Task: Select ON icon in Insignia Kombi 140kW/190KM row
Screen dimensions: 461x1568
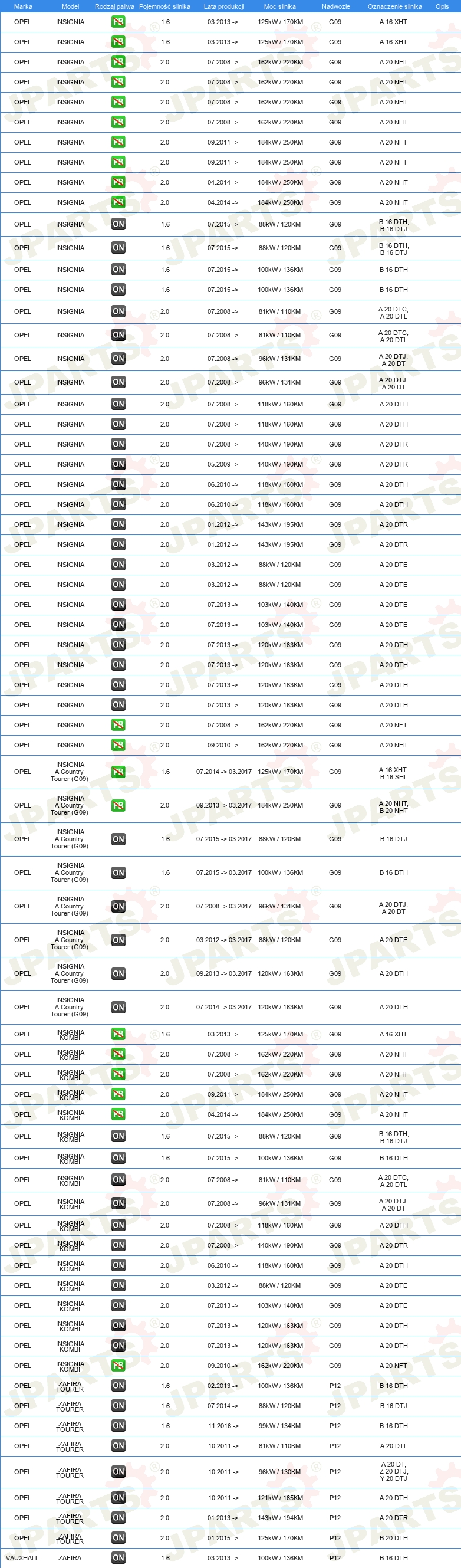Action: point(118,1245)
